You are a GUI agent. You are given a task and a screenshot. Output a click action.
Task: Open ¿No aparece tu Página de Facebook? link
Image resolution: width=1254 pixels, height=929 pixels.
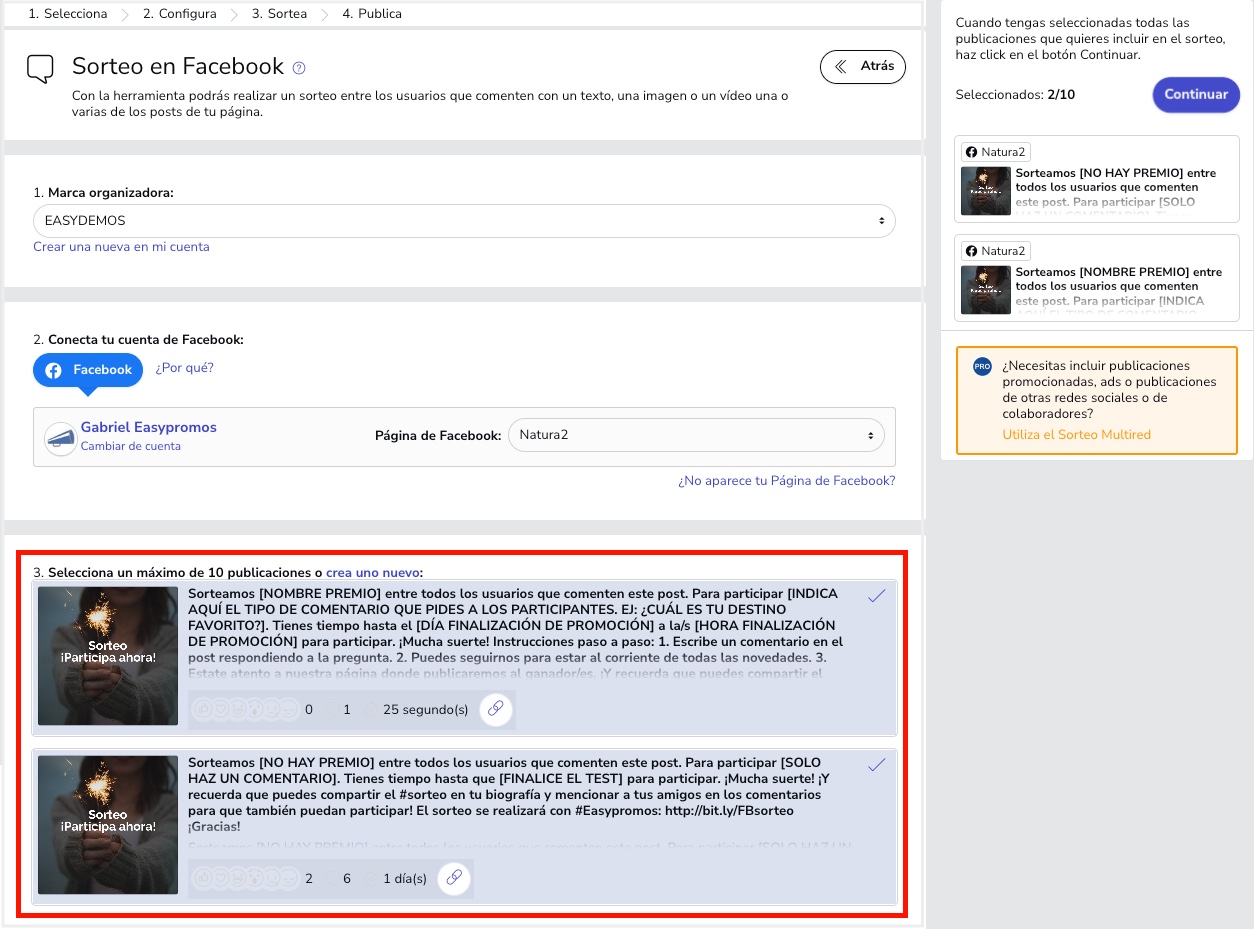(787, 481)
